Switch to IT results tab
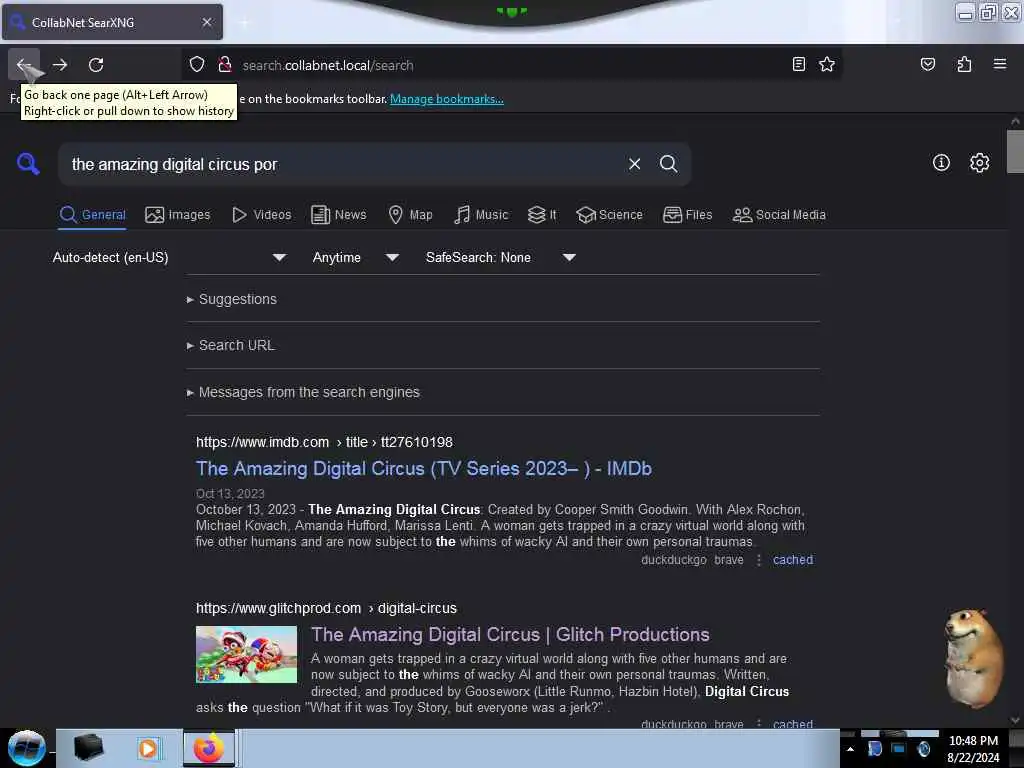This screenshot has height=768, width=1024. pos(542,215)
